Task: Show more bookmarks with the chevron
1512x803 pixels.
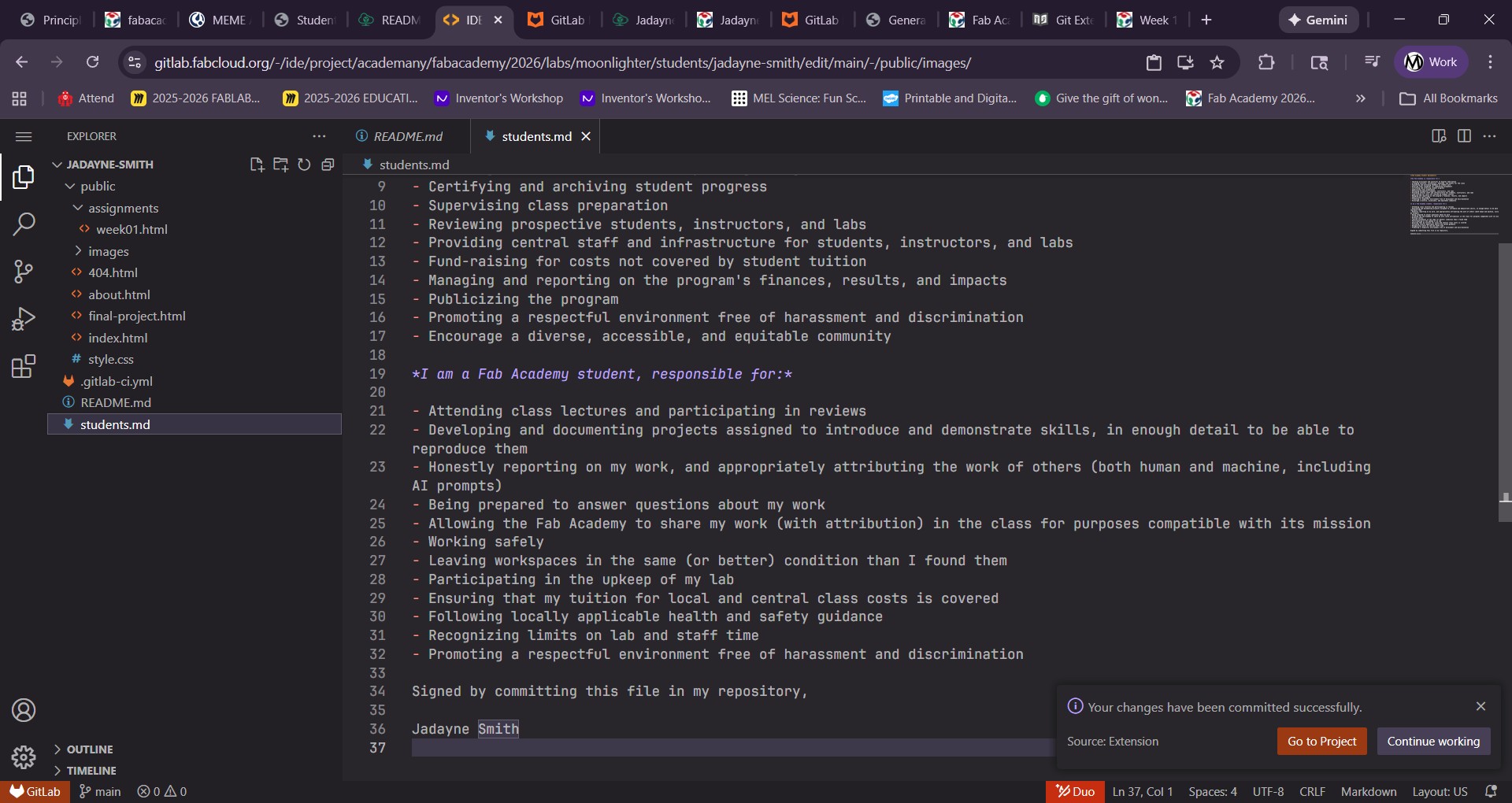Action: (x=1360, y=98)
